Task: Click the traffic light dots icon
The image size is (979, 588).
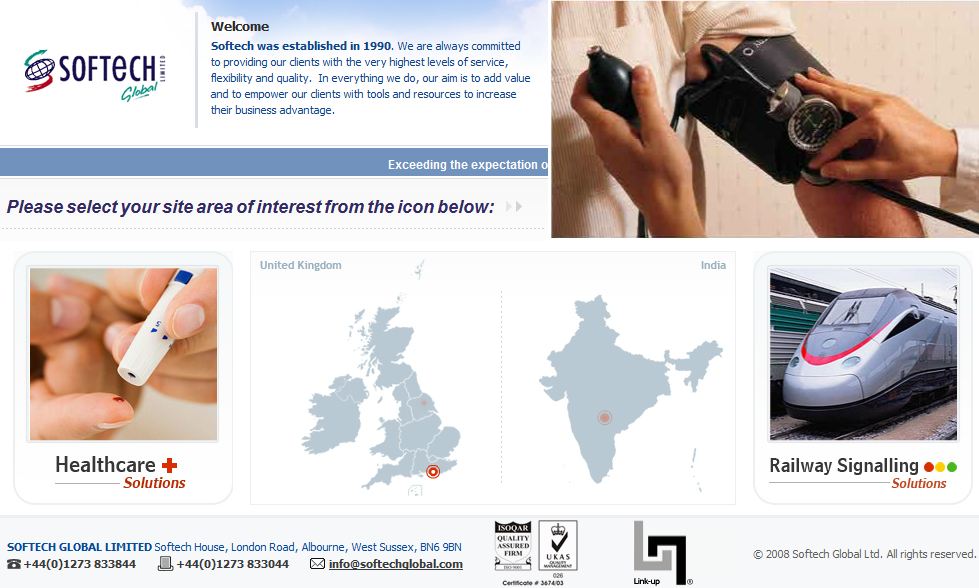Action: [940, 466]
